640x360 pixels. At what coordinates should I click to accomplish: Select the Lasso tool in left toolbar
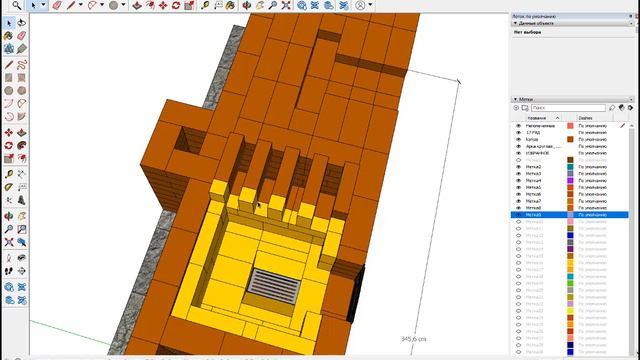[x=22, y=23]
